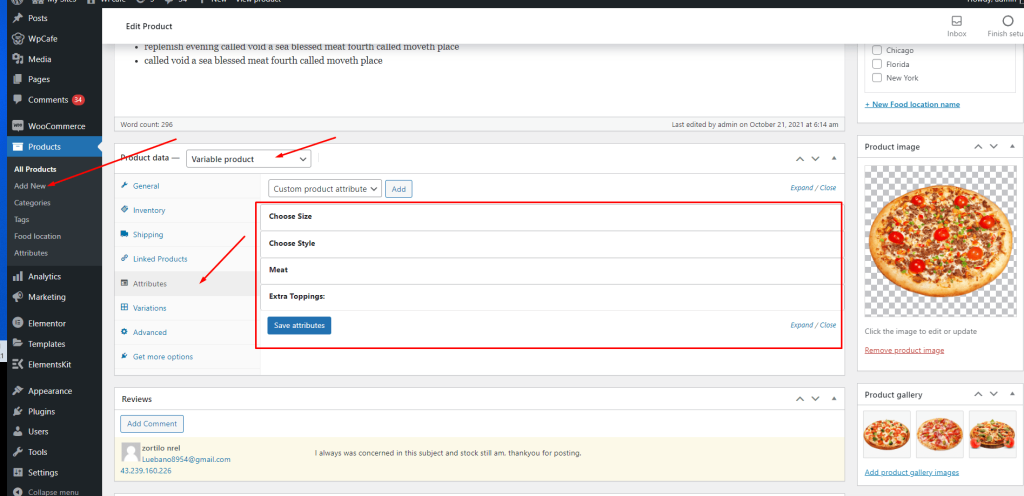Select Add New under Products
This screenshot has width=1024, height=496.
click(x=29, y=186)
